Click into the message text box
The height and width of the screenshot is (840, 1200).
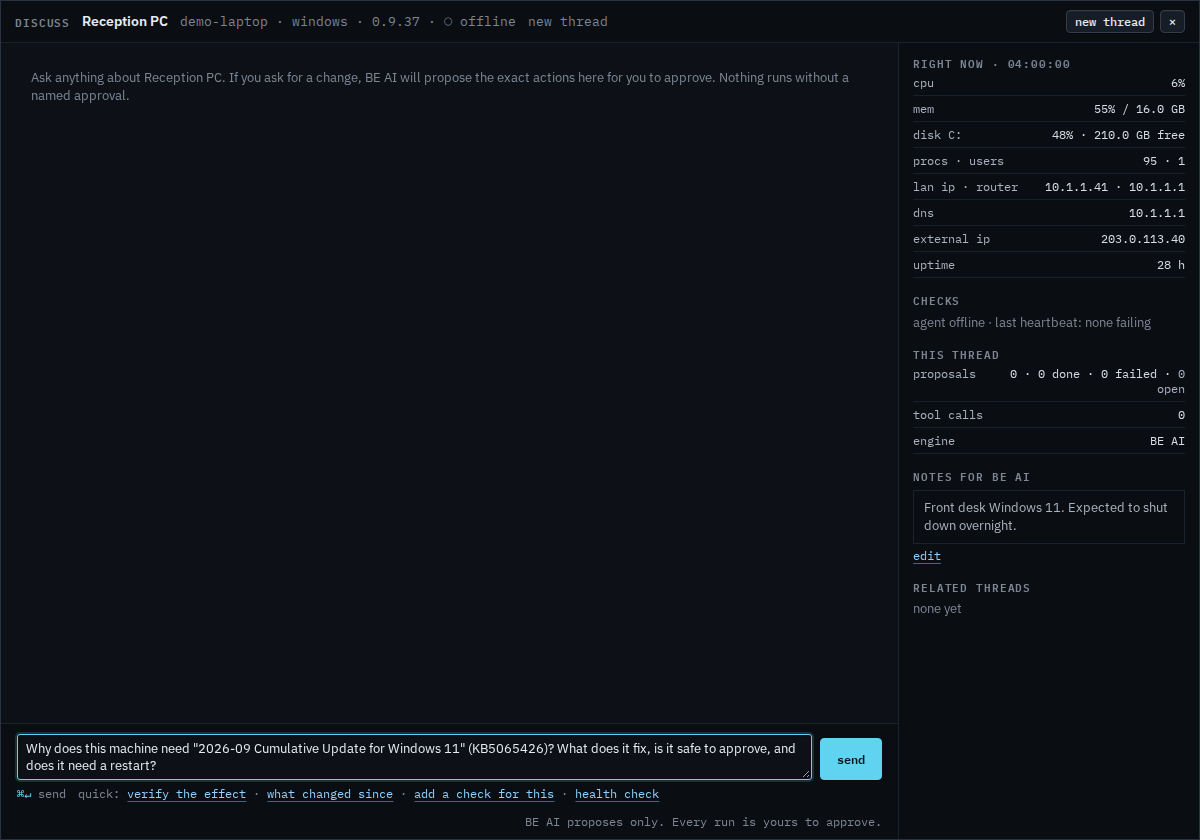[x=414, y=757]
